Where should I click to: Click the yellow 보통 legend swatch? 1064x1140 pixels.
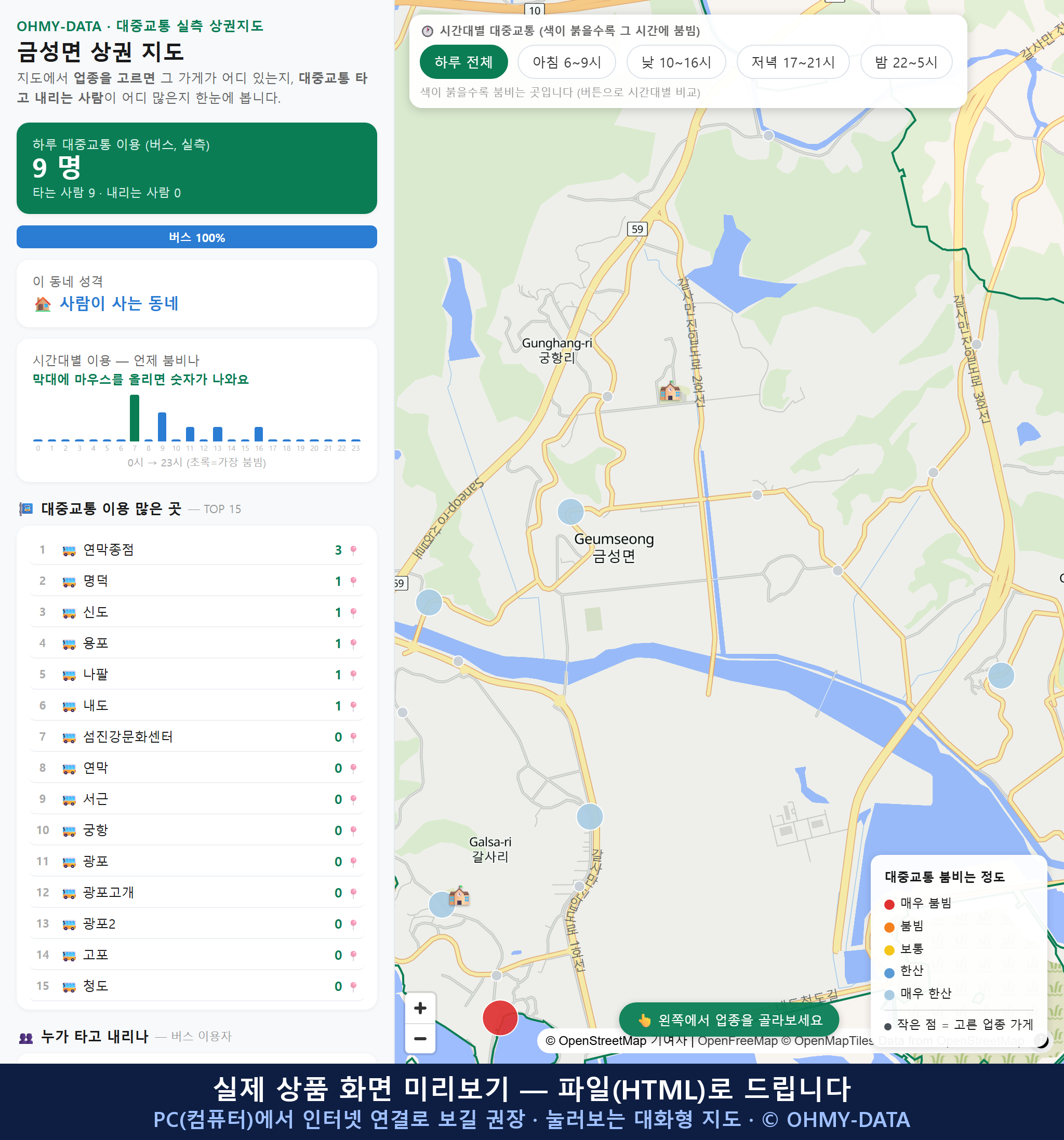pyautogui.click(x=889, y=949)
